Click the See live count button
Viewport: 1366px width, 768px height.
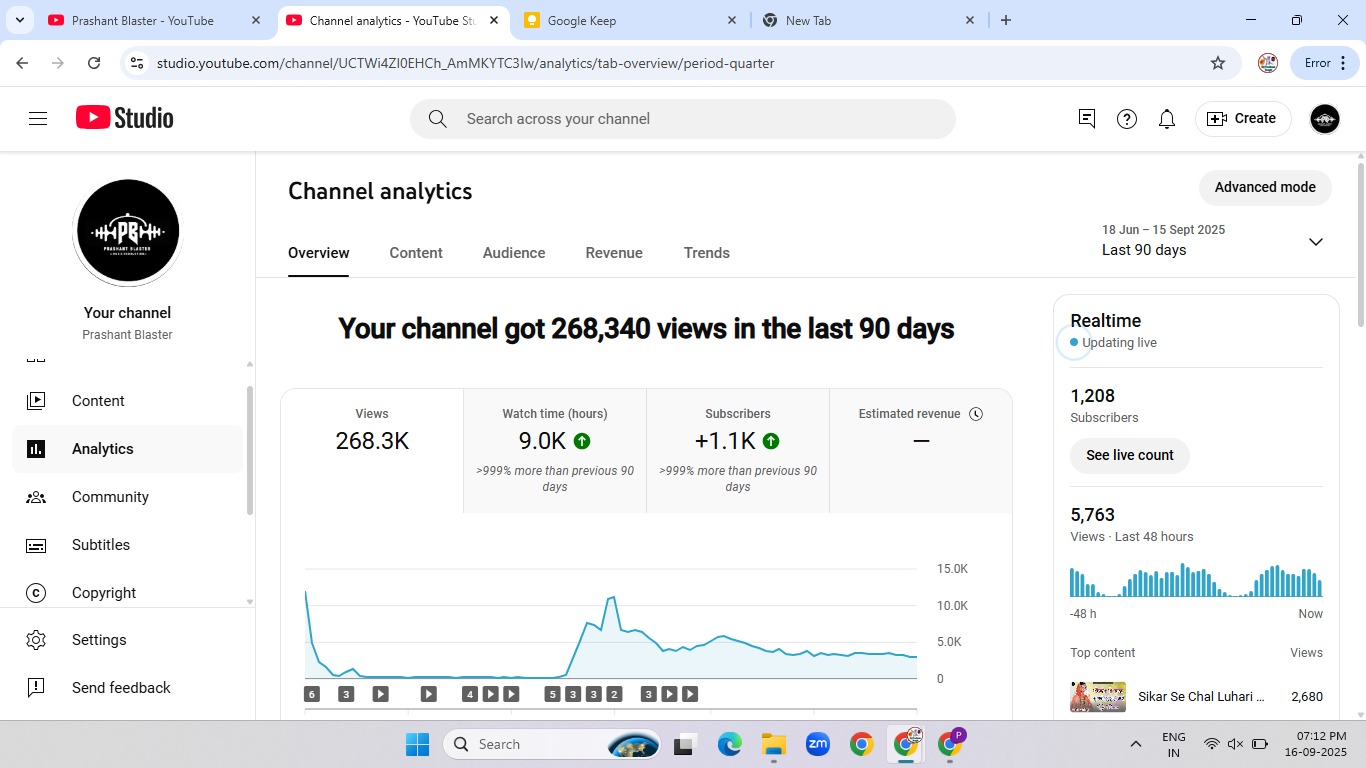tap(1129, 455)
